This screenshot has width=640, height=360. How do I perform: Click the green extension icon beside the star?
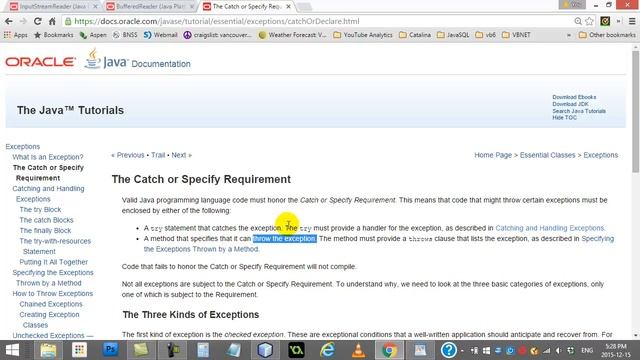coord(605,21)
